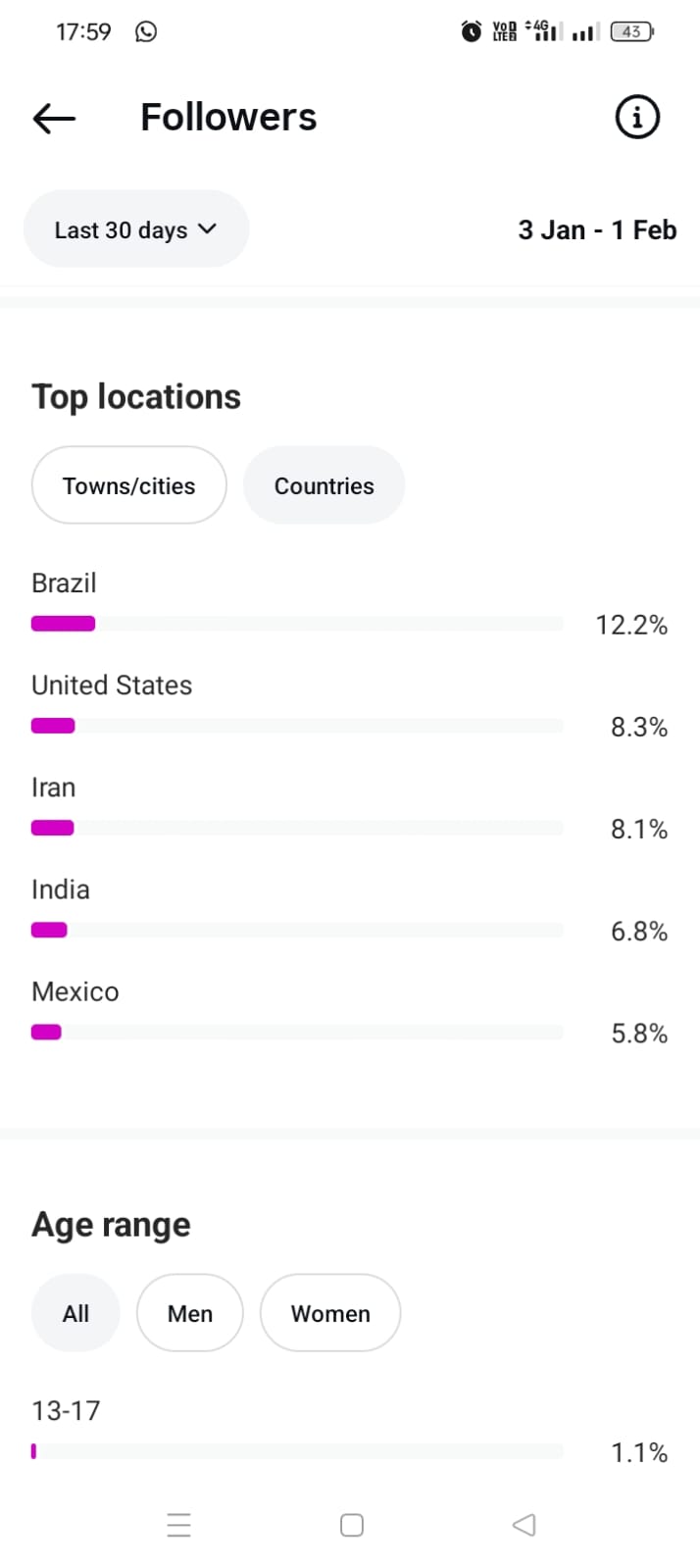Tap the WhatsApp notification icon
This screenshot has width=700, height=1568.
tap(146, 32)
